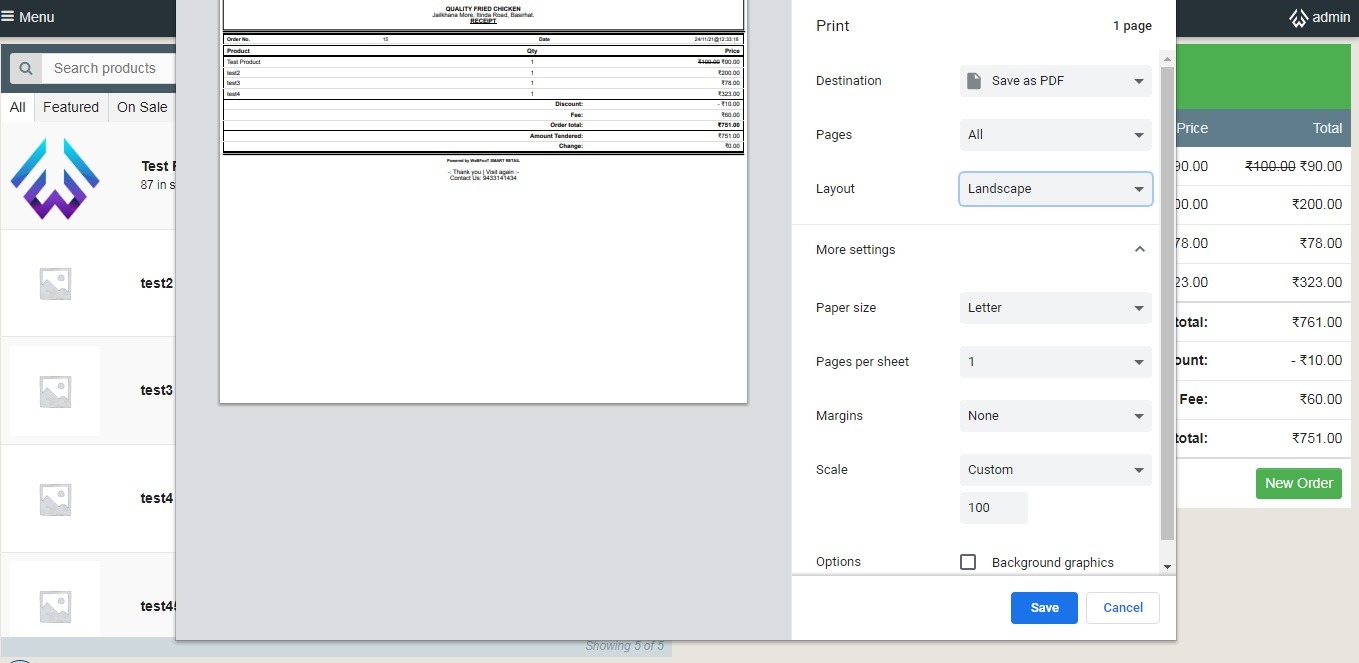Click the custom scale value field

point(993,508)
